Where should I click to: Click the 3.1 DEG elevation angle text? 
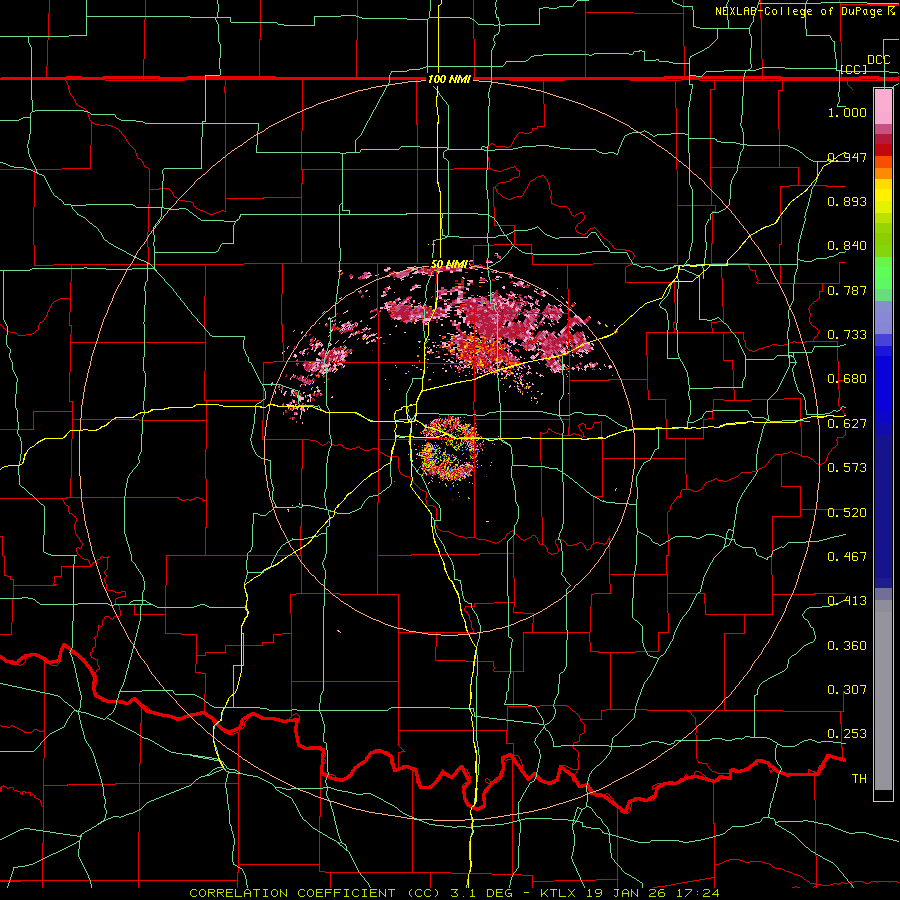pyautogui.click(x=481, y=893)
